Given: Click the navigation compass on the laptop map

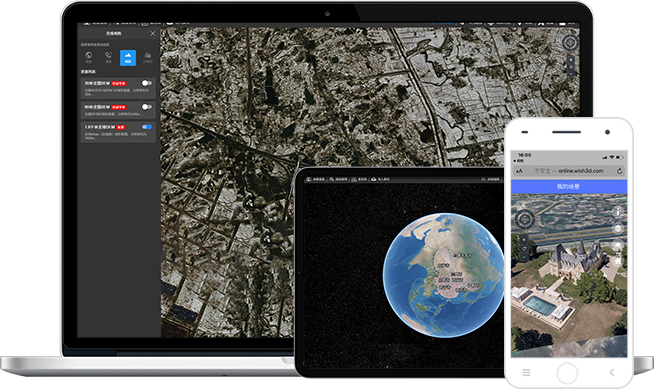Looking at the screenshot, I should [570, 42].
